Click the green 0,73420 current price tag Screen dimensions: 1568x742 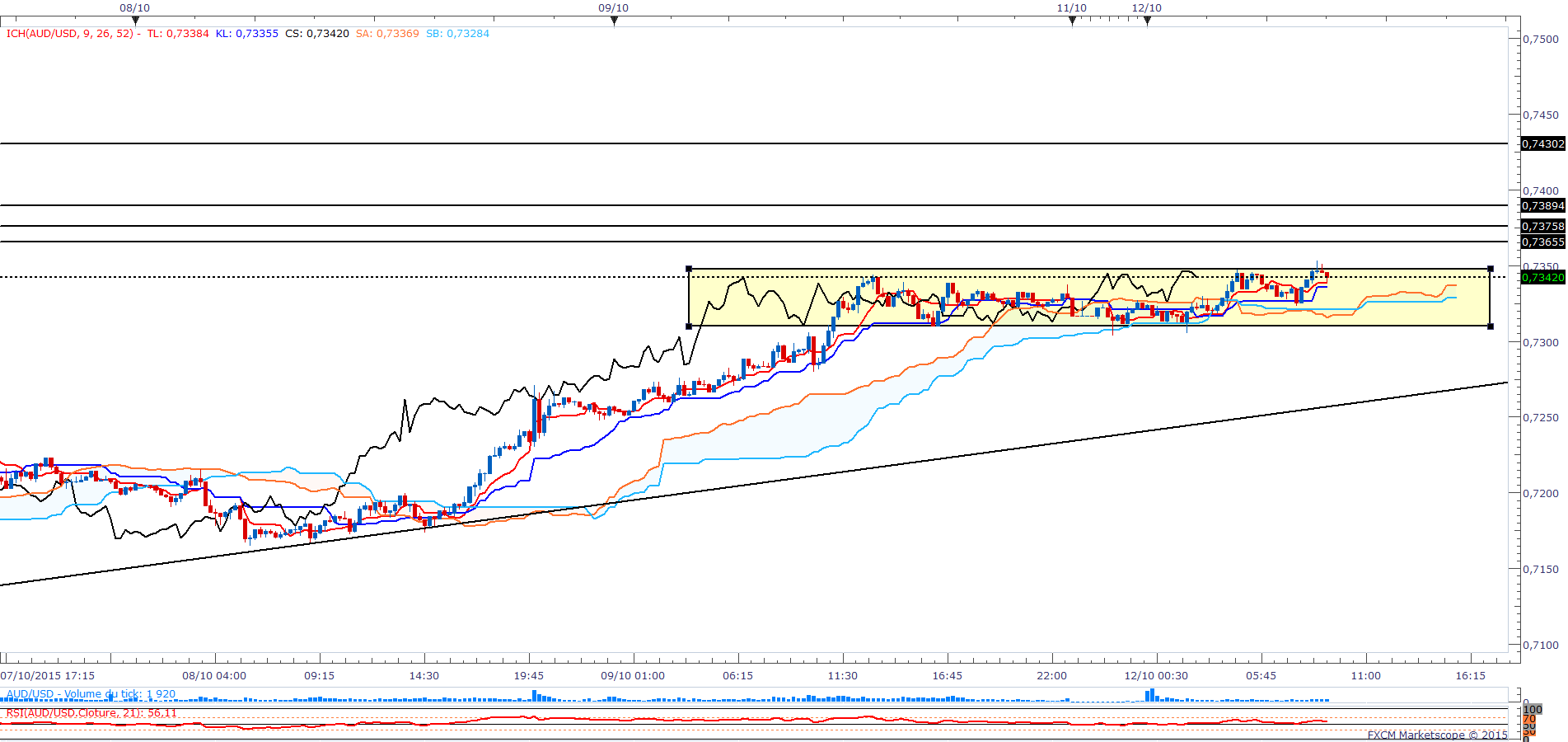click(x=1542, y=277)
